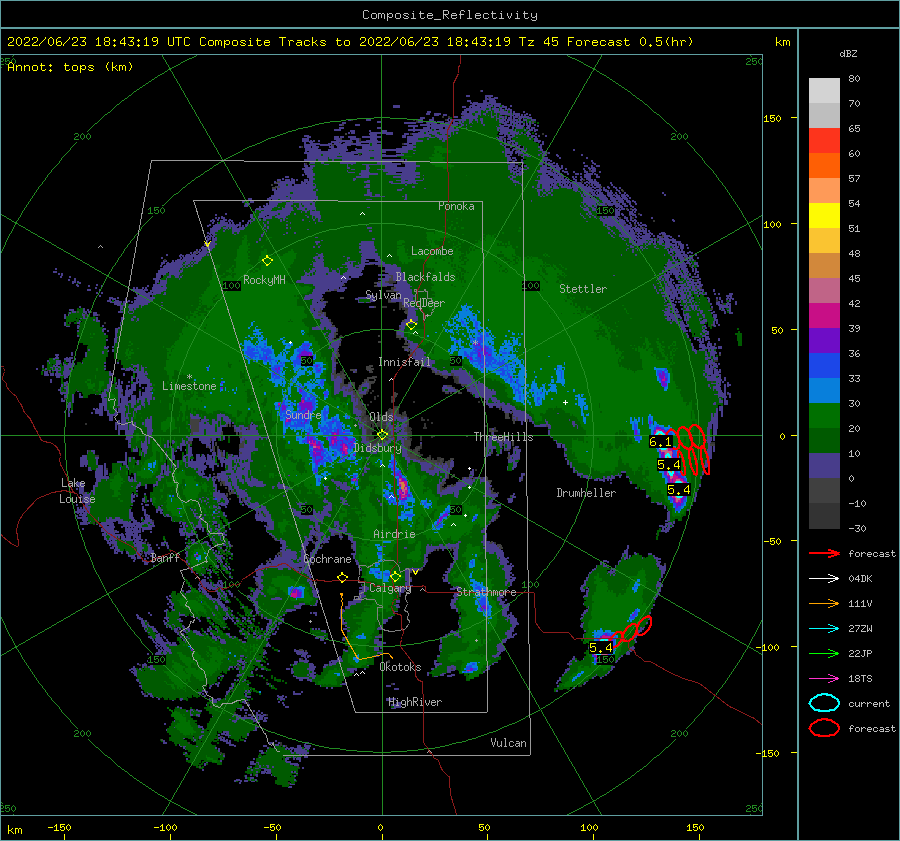Click the ThreeHills label

503,437
